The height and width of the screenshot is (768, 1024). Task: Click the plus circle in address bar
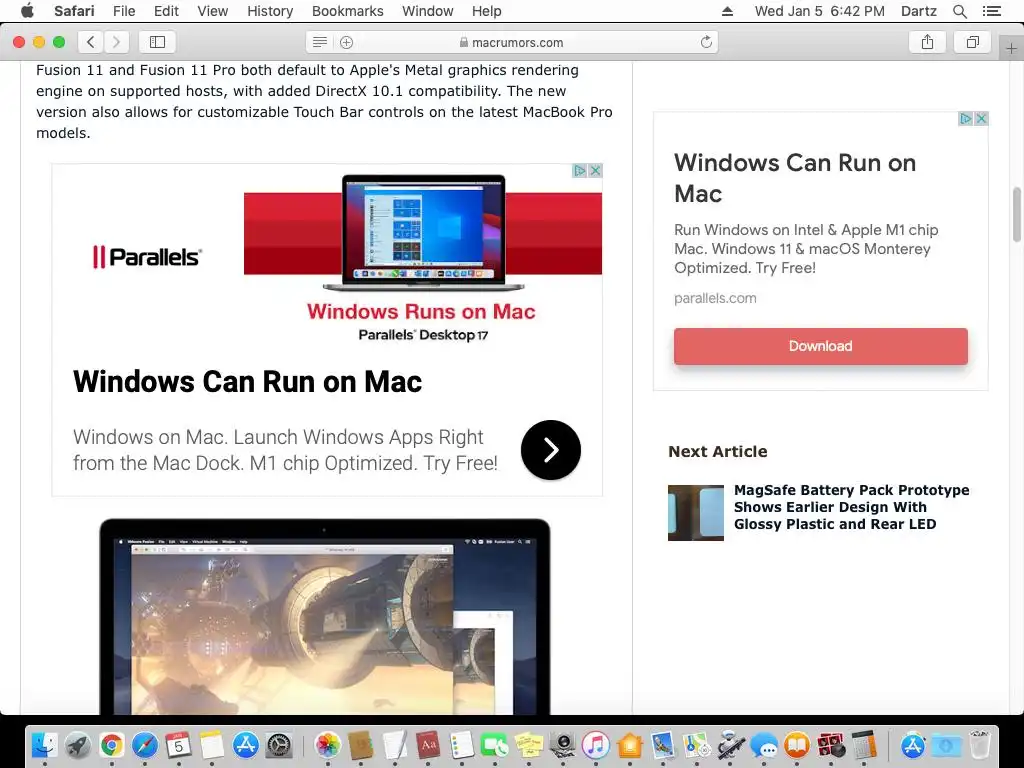(347, 42)
